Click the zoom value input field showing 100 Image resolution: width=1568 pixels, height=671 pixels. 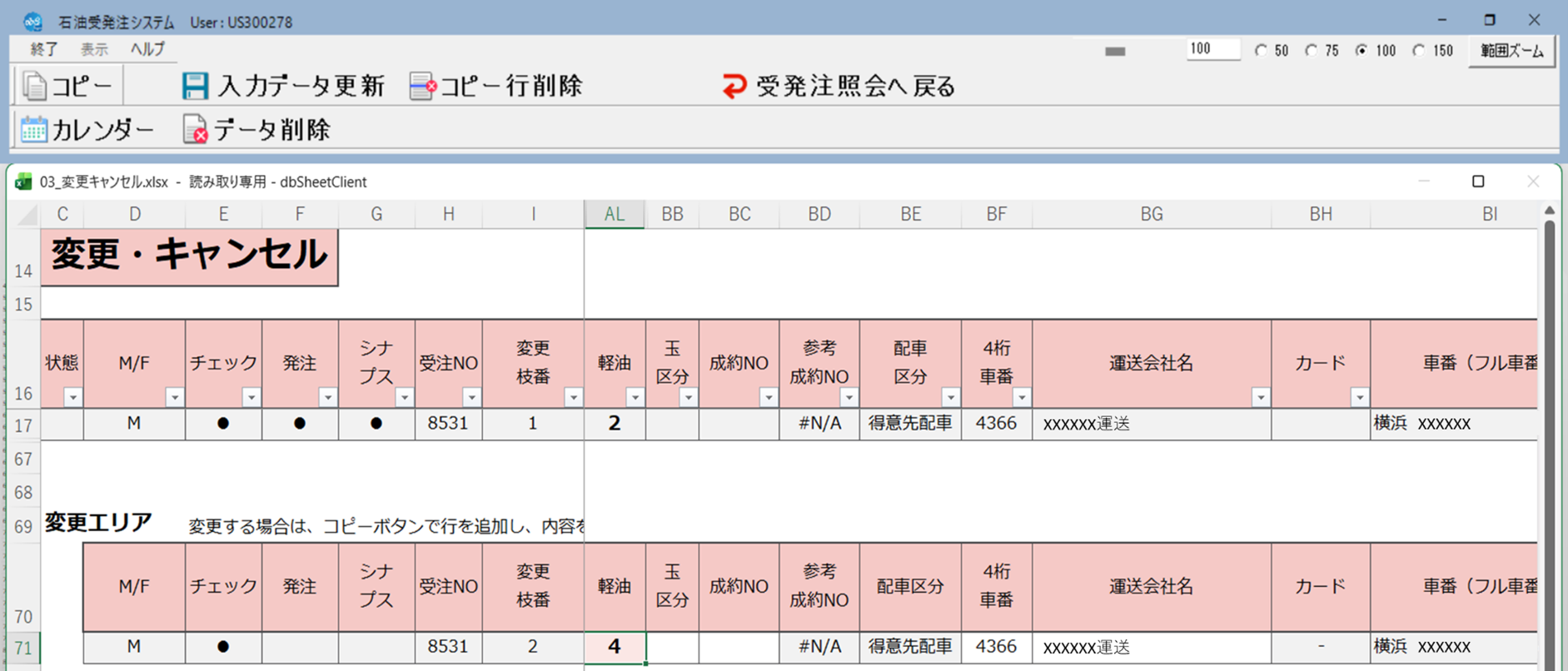click(x=1212, y=49)
